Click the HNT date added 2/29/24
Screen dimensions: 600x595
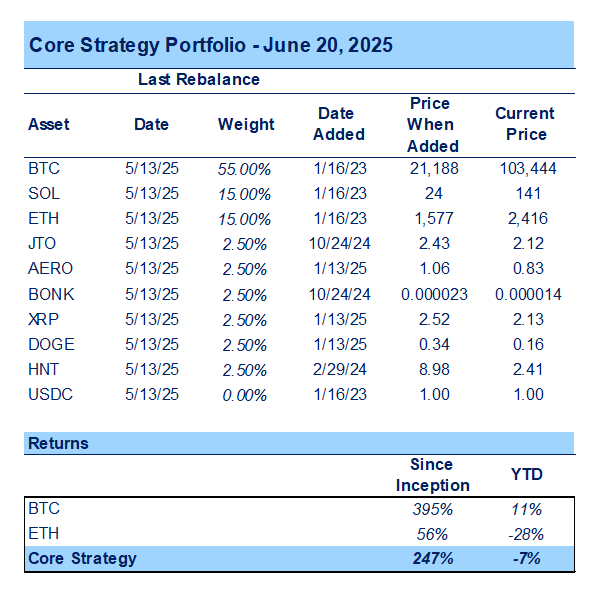(x=340, y=369)
